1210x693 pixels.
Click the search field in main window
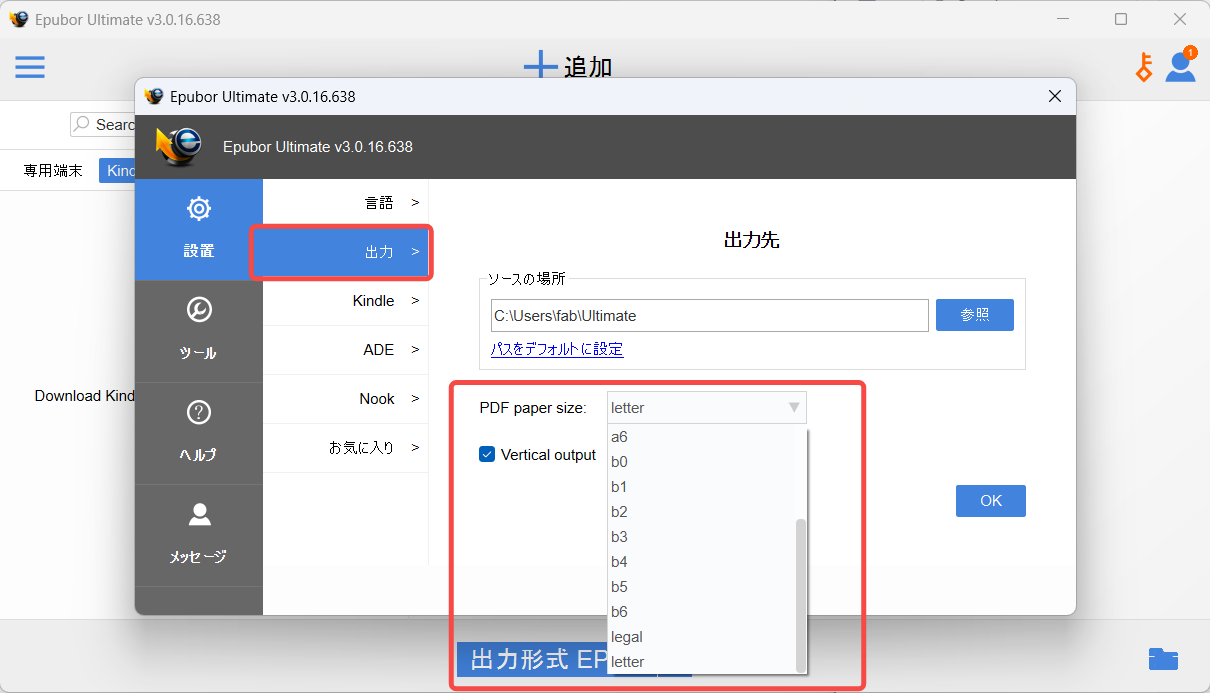click(x=103, y=124)
